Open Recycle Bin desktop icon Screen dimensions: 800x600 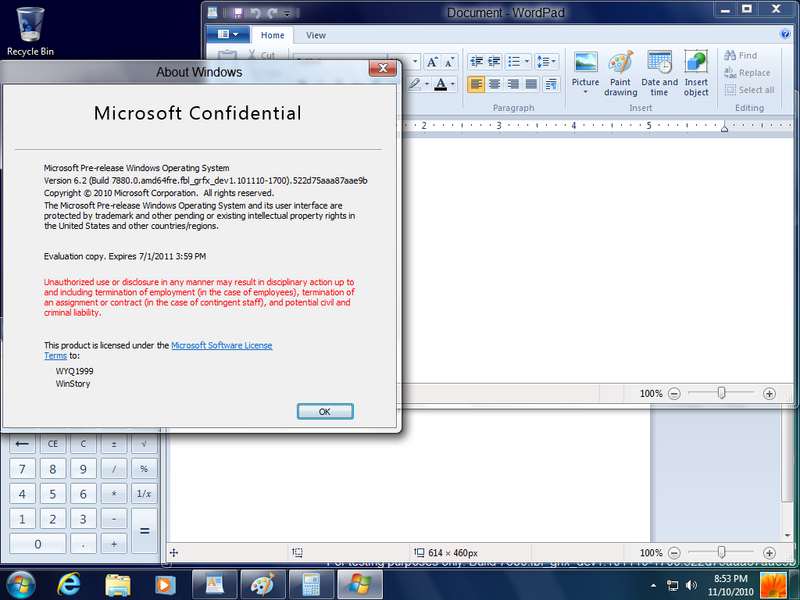pos(30,32)
